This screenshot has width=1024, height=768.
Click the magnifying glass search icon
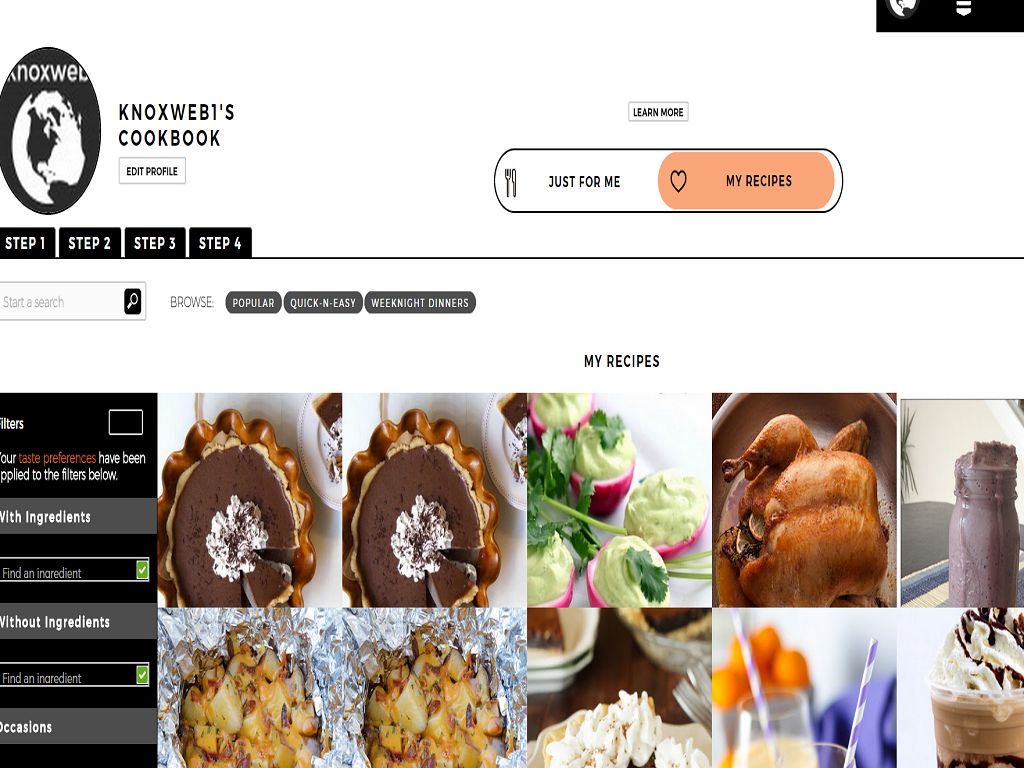133,302
